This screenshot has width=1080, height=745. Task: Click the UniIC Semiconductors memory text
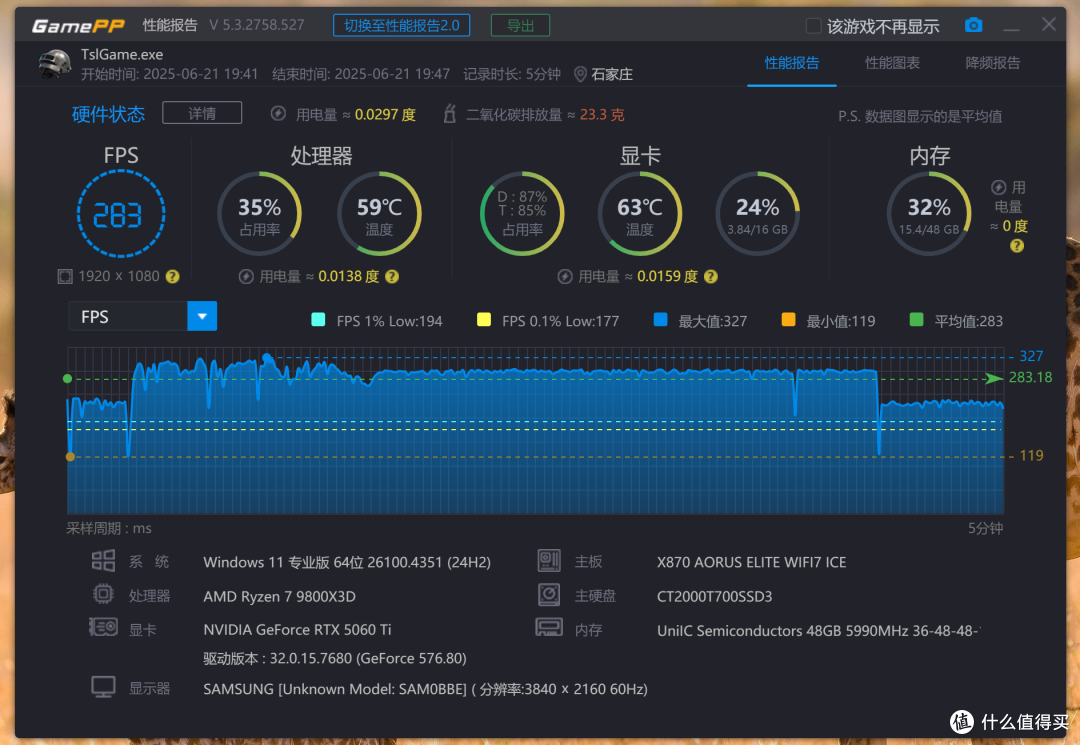tap(819, 631)
